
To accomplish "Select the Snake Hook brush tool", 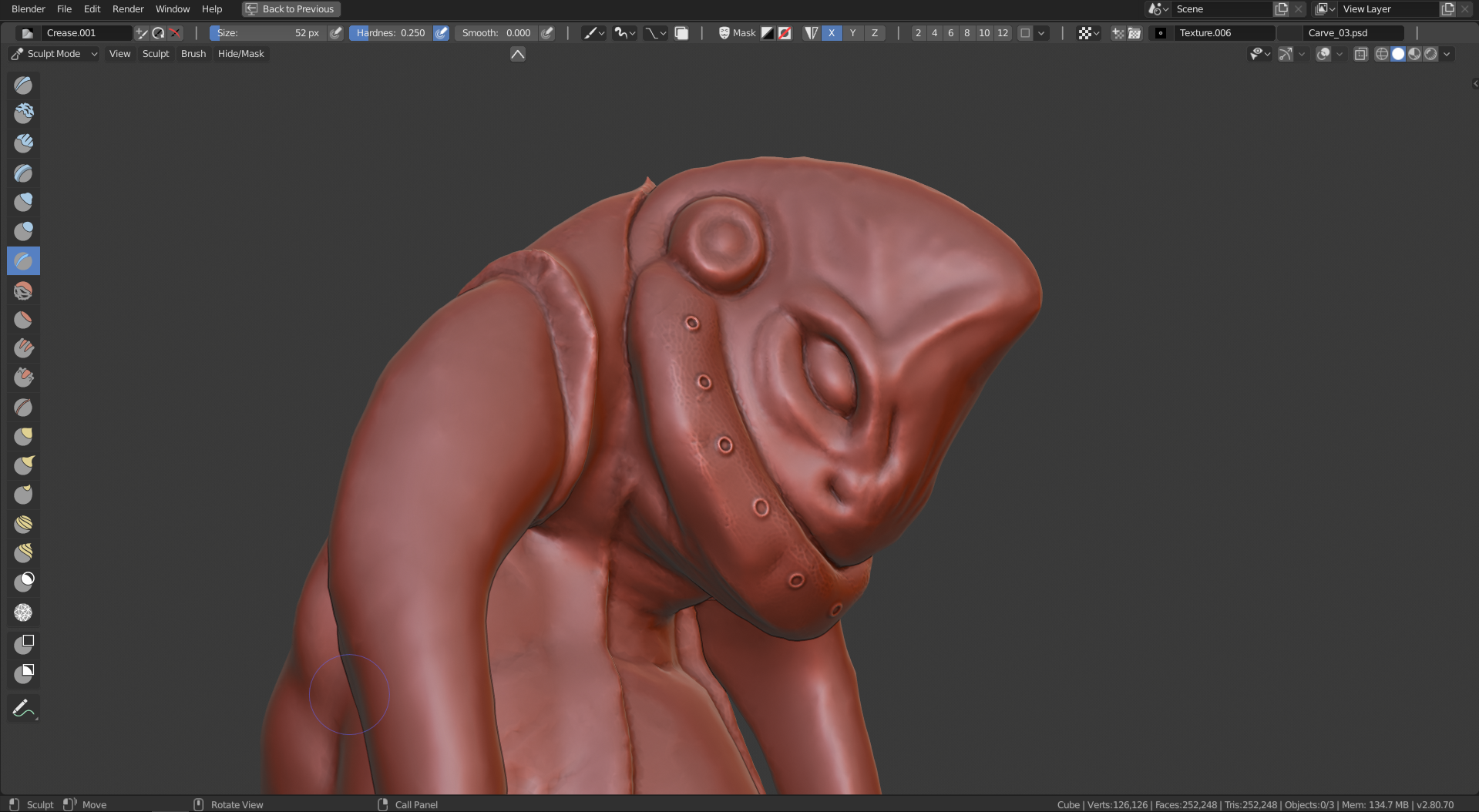I will (23, 465).
